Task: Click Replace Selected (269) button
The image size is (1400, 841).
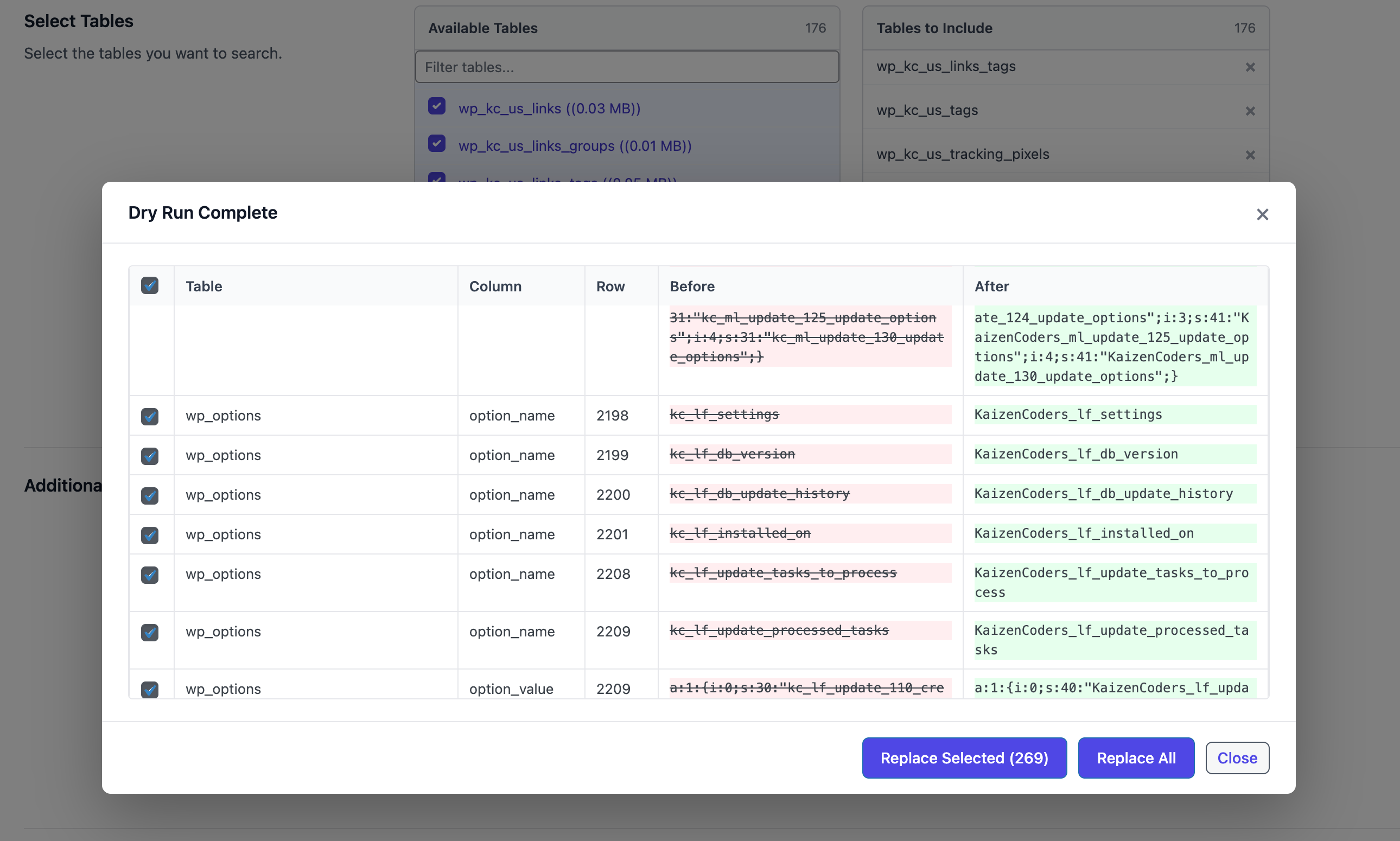Action: click(x=964, y=757)
